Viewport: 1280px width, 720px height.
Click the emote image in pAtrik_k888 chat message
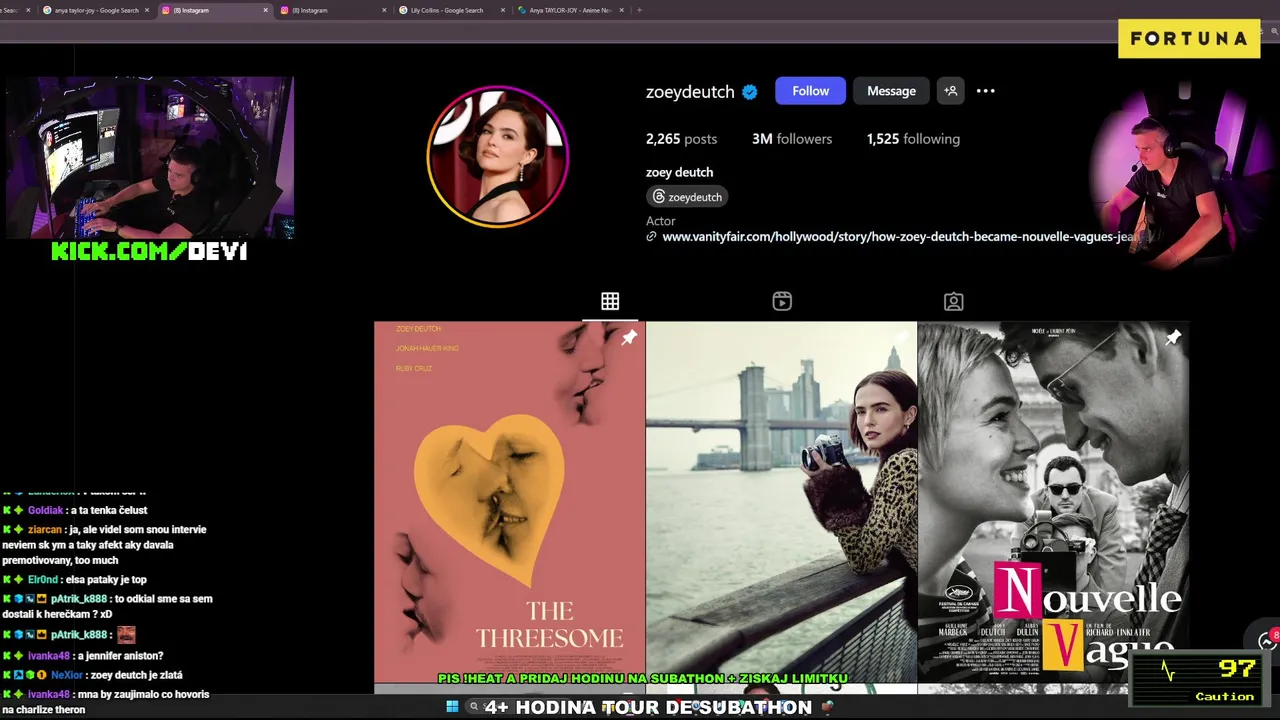125,635
